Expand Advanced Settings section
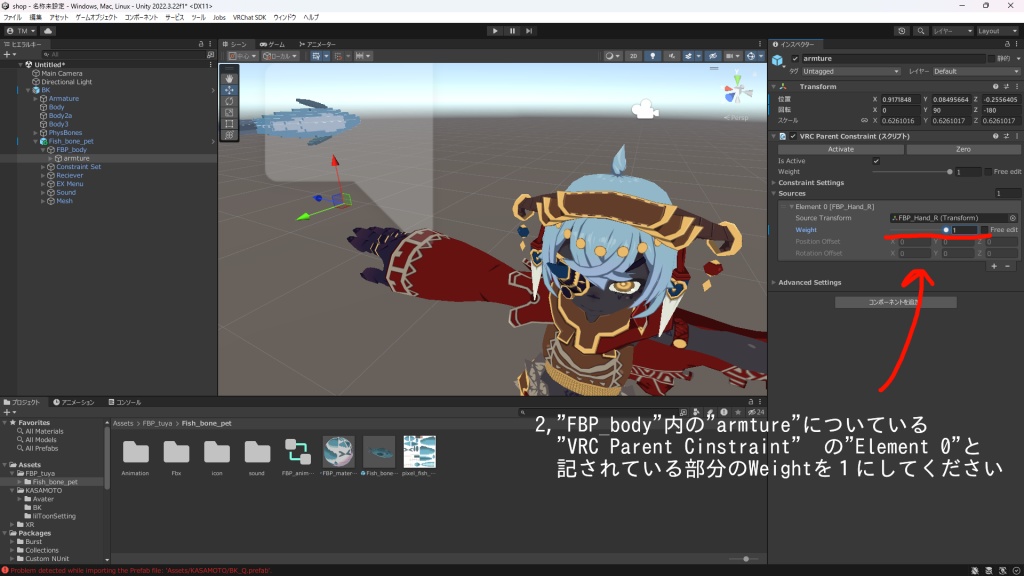1024x576 pixels. (774, 283)
